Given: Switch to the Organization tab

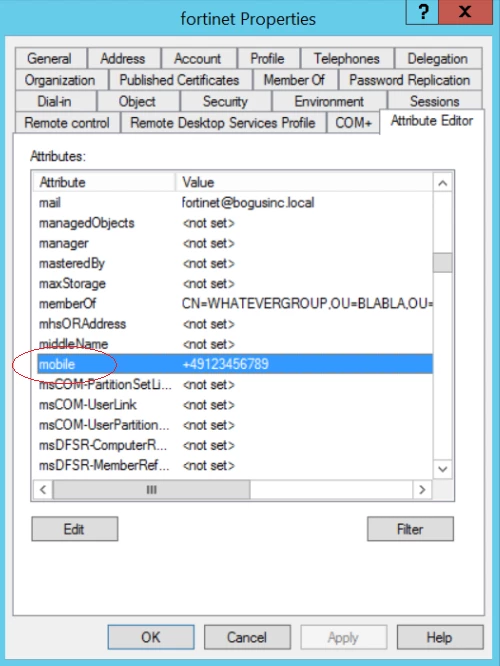Looking at the screenshot, I should pos(61,80).
